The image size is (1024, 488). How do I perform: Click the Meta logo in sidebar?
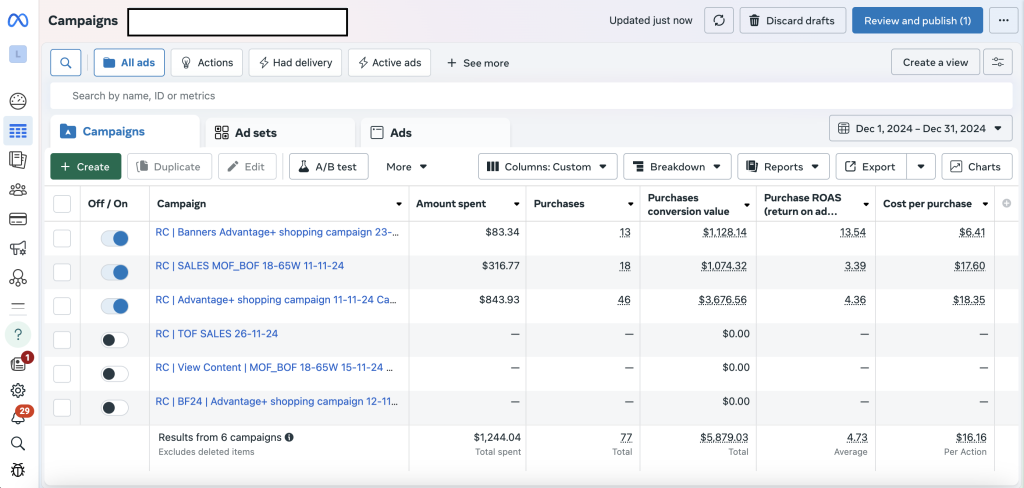point(18,21)
